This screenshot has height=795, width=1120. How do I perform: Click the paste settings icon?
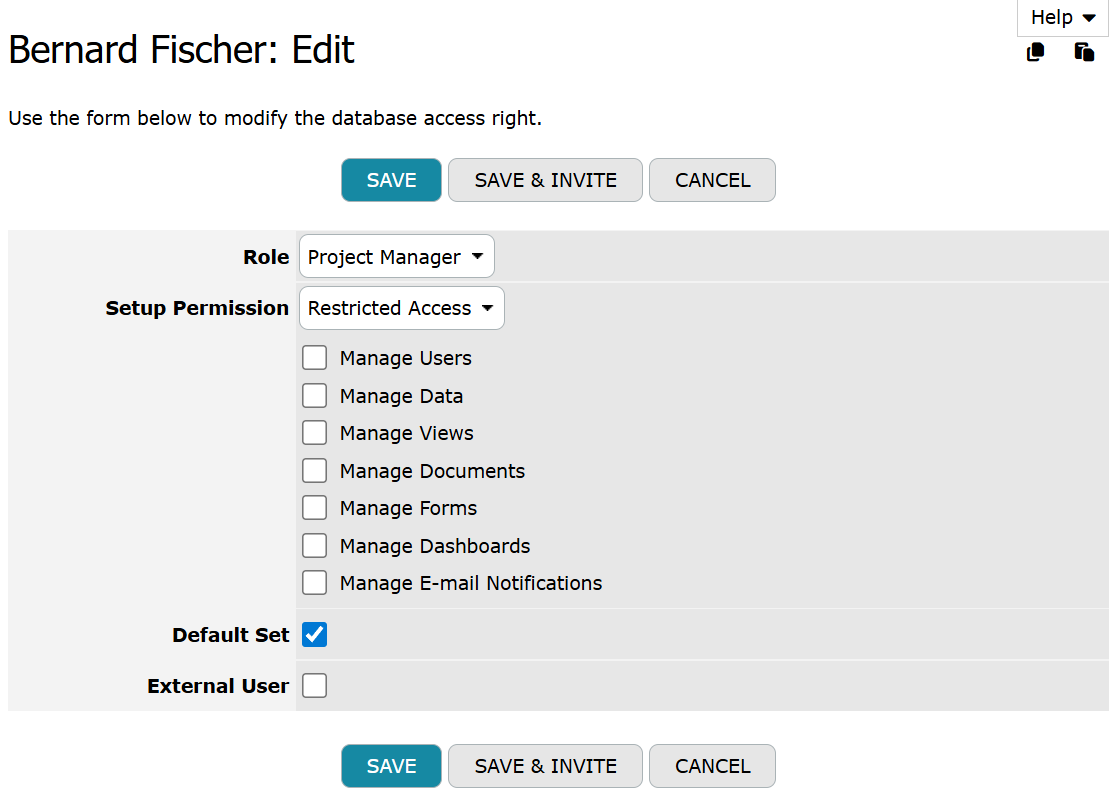tap(1084, 52)
